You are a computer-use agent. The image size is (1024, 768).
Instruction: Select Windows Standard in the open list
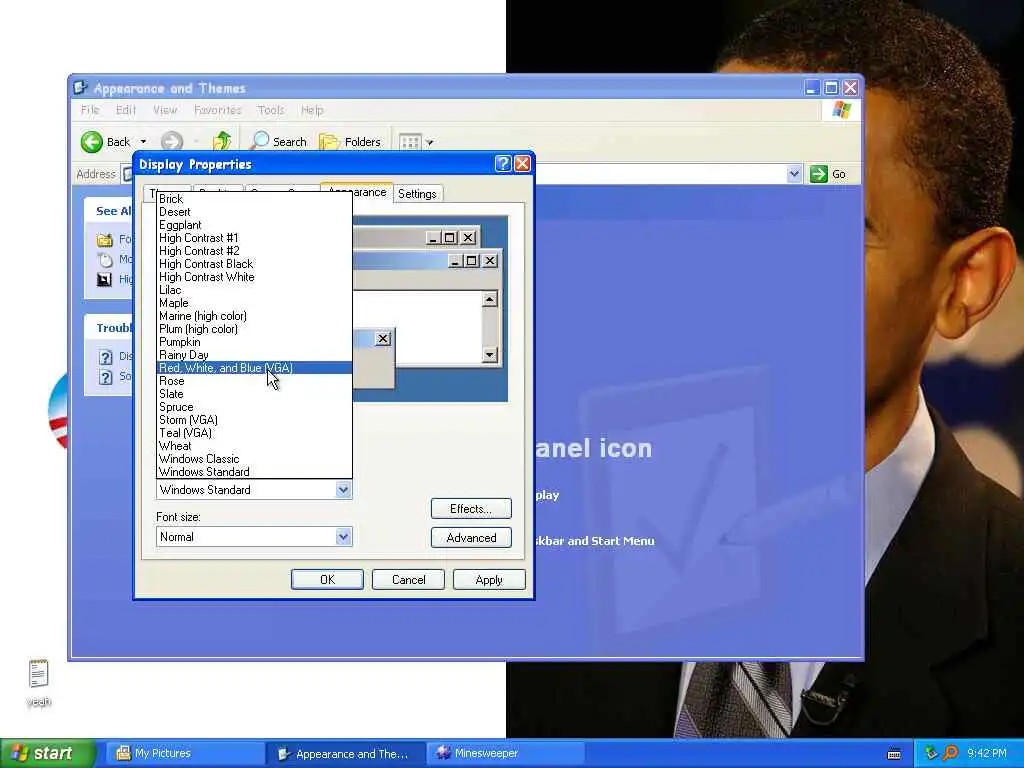click(255, 472)
